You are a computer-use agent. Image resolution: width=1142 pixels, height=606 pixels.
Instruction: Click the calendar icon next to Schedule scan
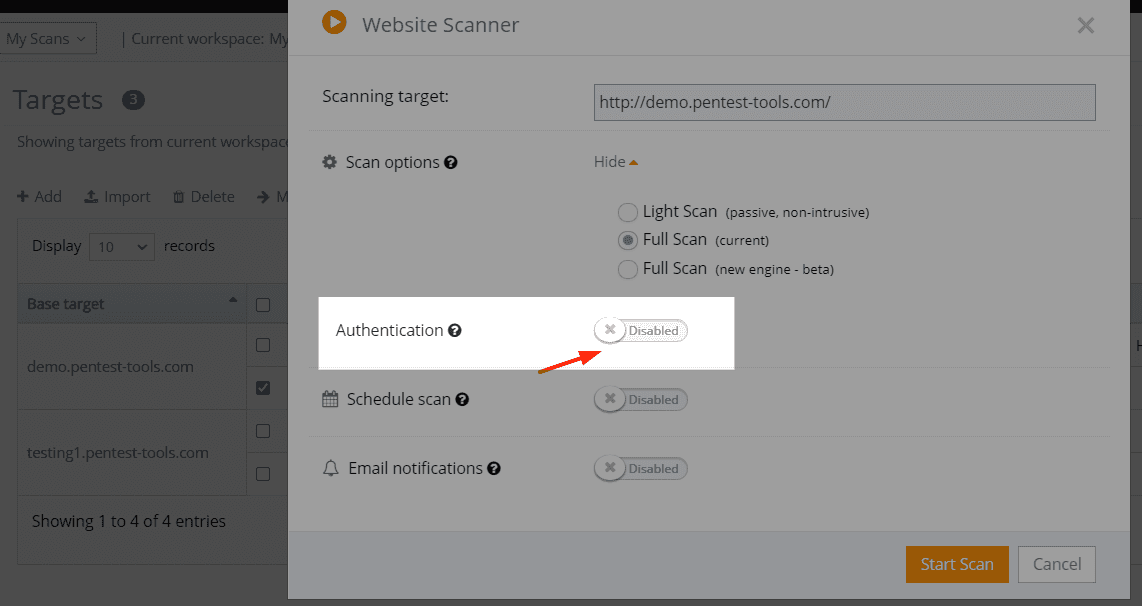tap(330, 399)
